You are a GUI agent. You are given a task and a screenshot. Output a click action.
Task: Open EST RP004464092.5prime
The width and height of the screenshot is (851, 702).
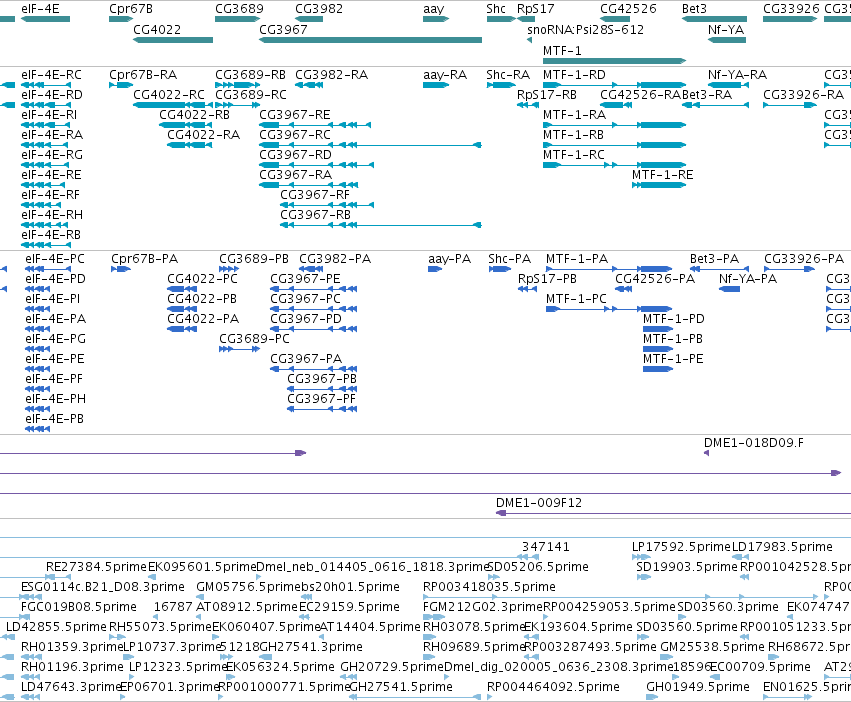pos(553,687)
